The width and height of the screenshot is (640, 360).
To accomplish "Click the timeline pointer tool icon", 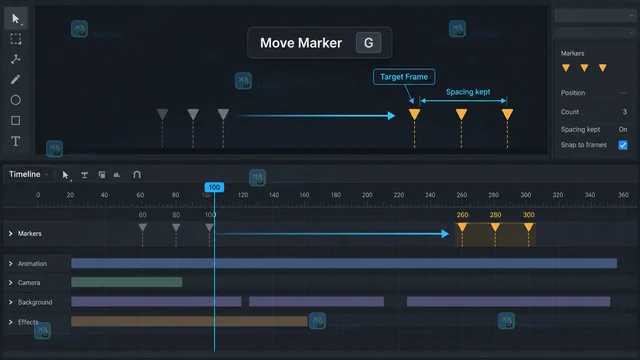I will click(65, 175).
